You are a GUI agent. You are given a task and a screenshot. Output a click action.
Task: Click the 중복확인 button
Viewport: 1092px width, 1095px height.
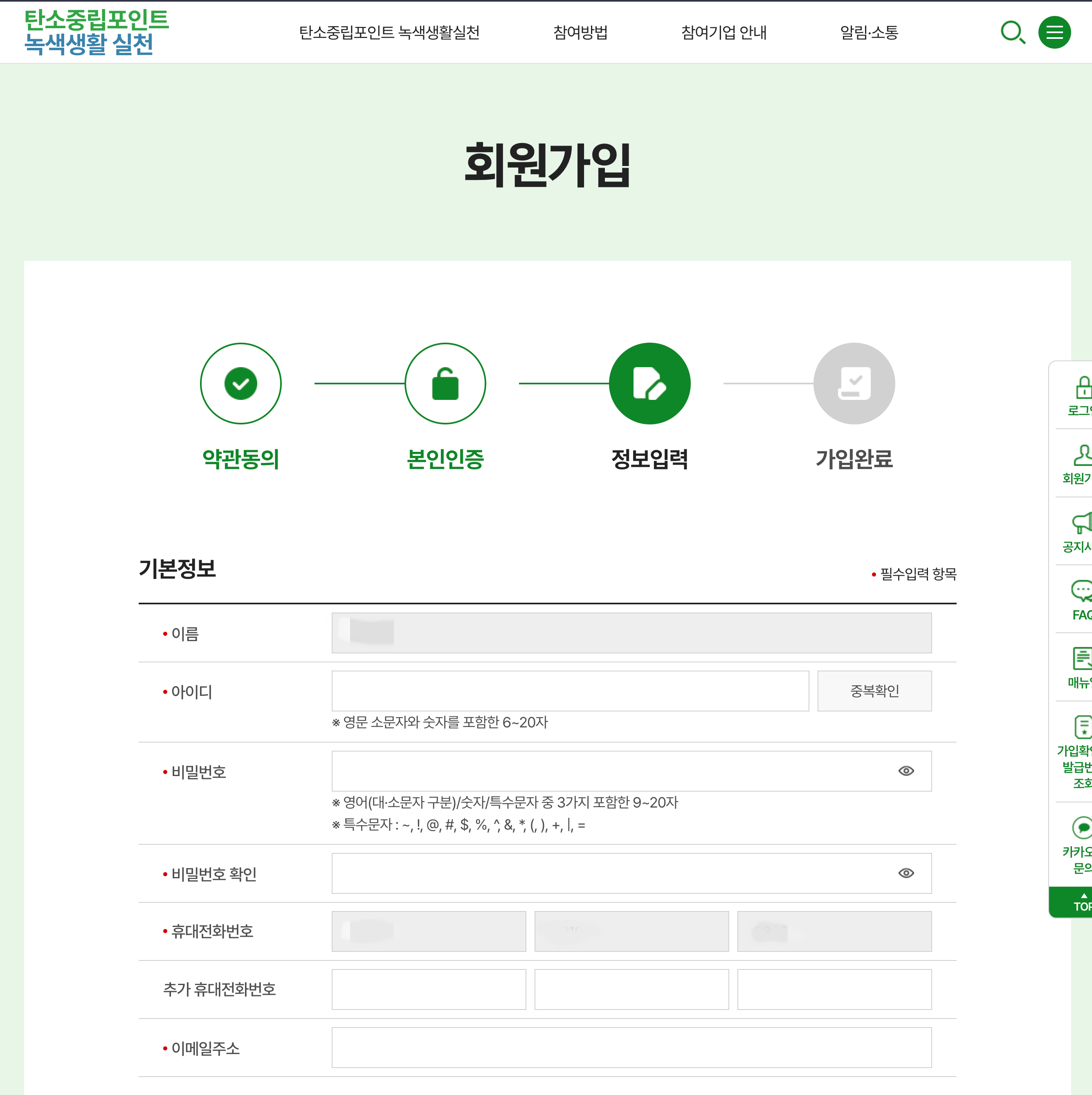coord(874,691)
